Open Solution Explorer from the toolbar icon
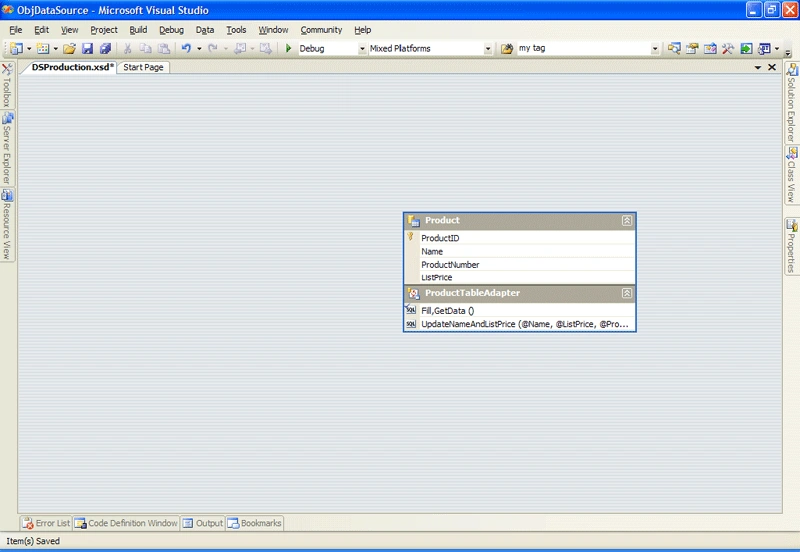 (674, 48)
